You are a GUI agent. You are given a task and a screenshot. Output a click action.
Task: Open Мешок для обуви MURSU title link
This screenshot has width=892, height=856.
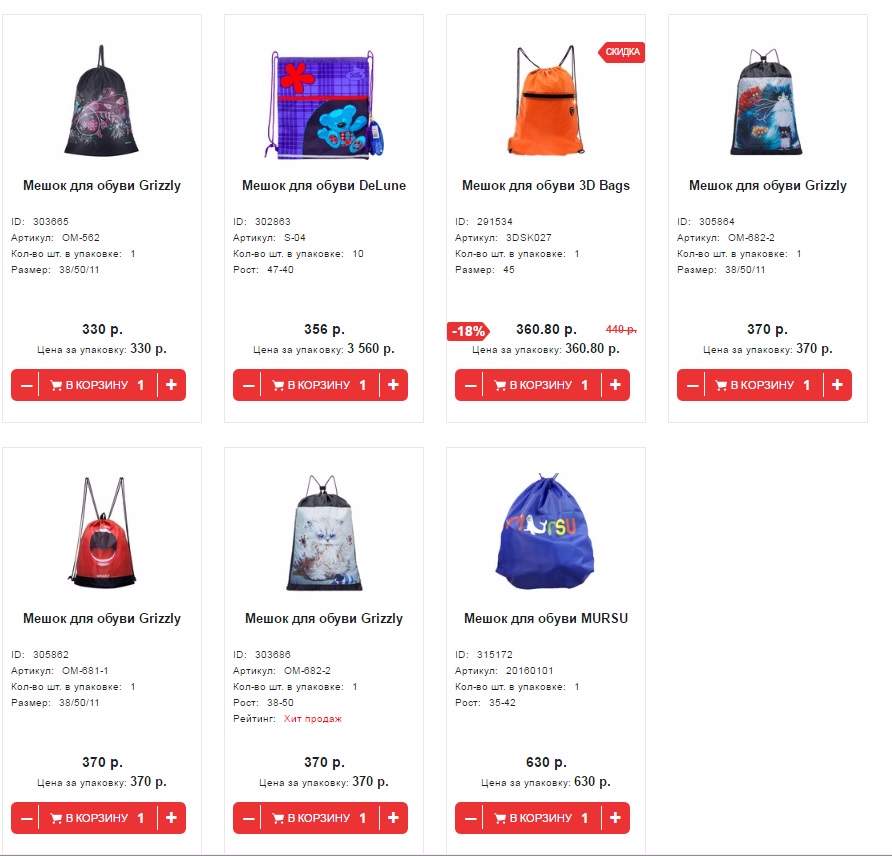pos(546,618)
